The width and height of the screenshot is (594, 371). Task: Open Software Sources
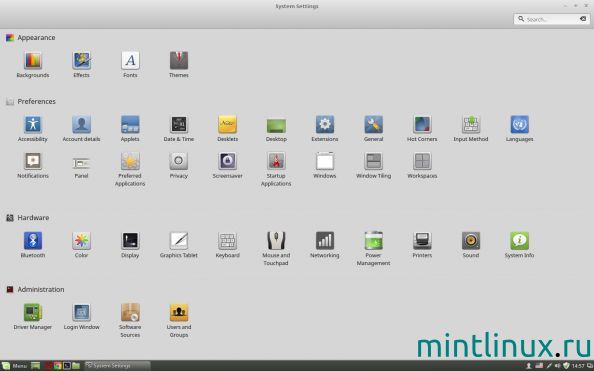click(130, 321)
